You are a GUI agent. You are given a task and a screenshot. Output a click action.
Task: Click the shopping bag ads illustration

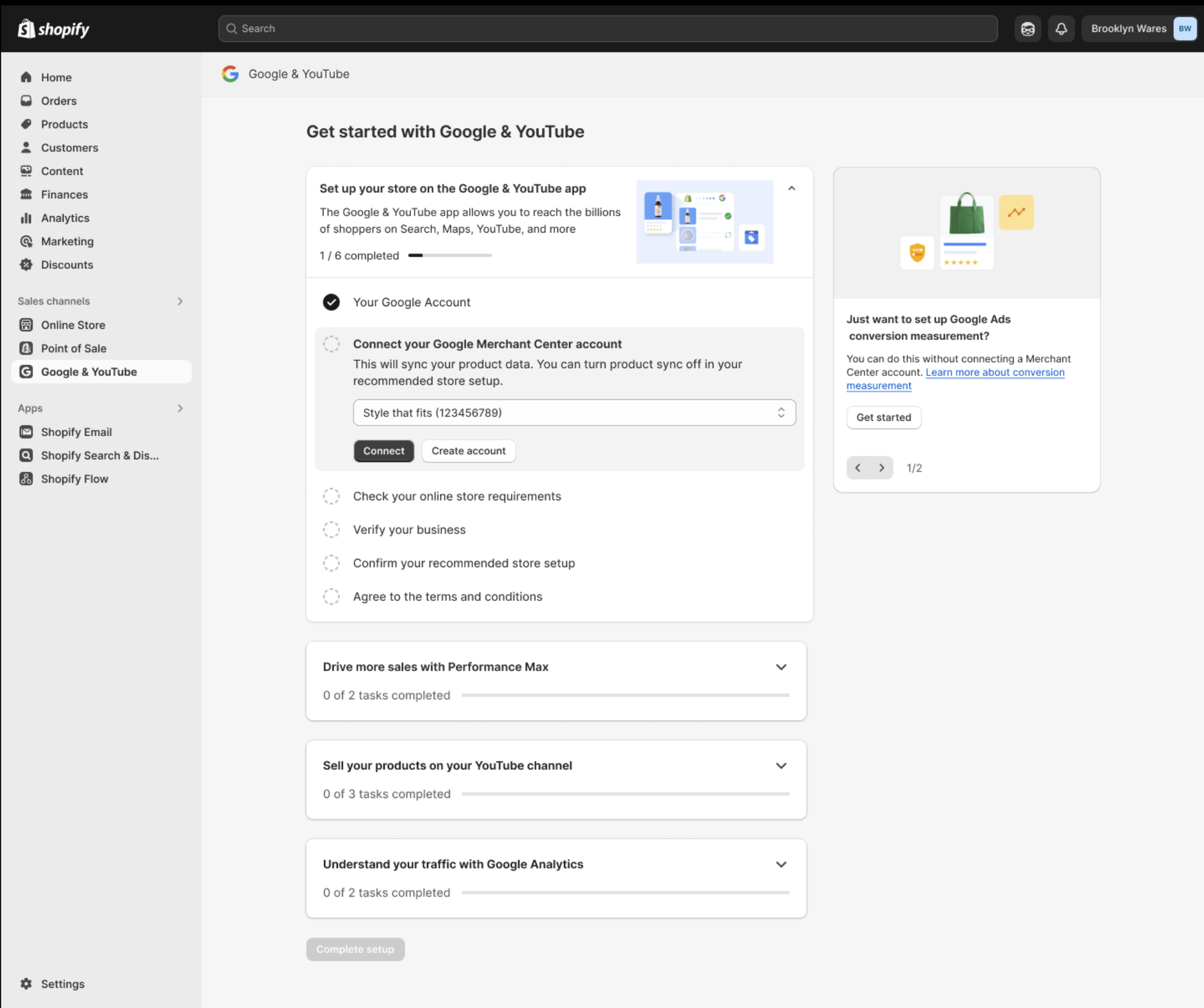[967, 233]
